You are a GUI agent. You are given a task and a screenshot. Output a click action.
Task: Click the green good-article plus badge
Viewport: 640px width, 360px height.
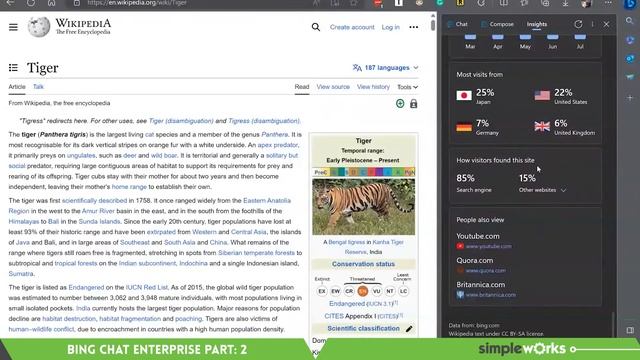400,104
